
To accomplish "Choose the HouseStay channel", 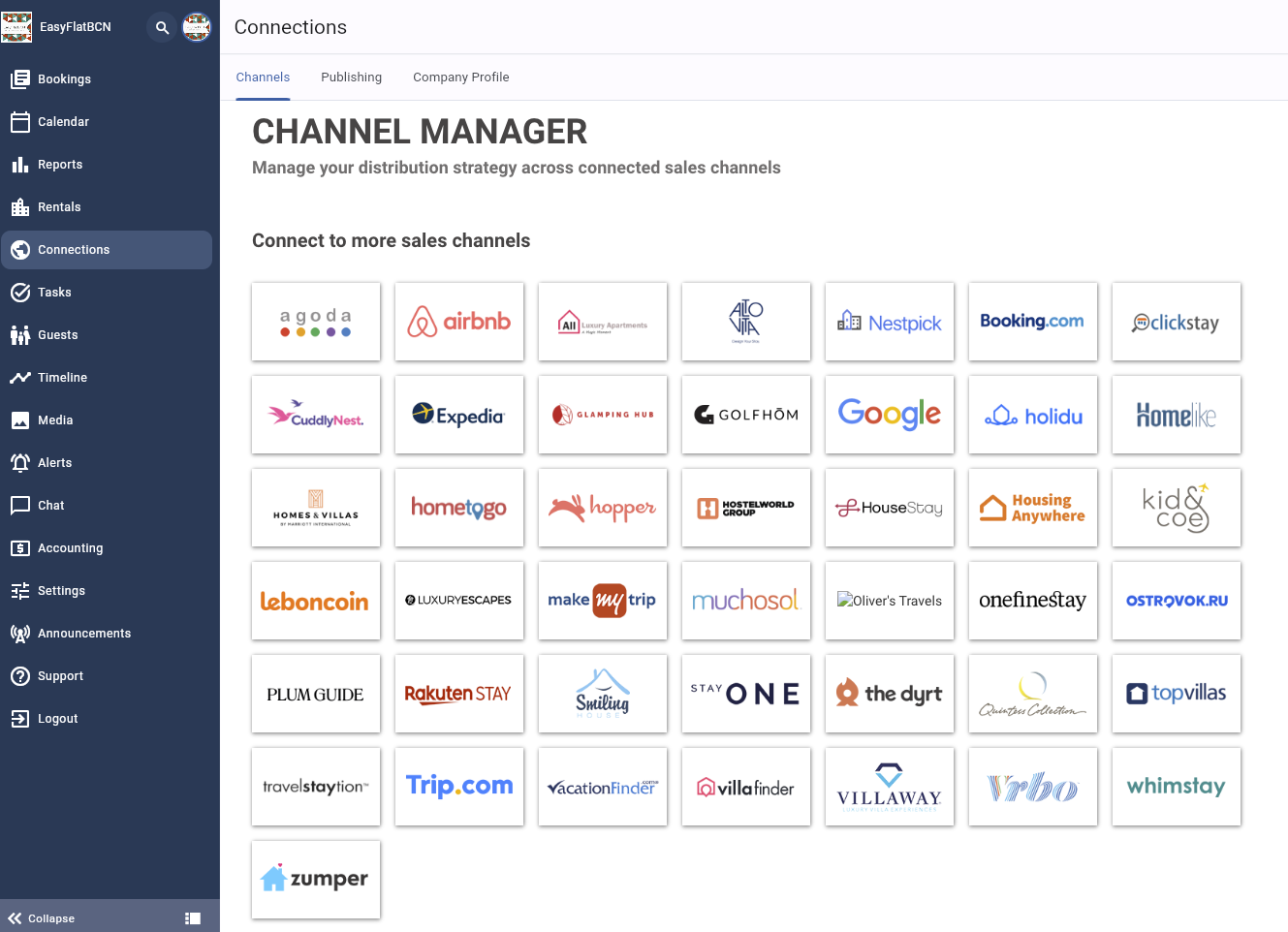I will point(890,508).
